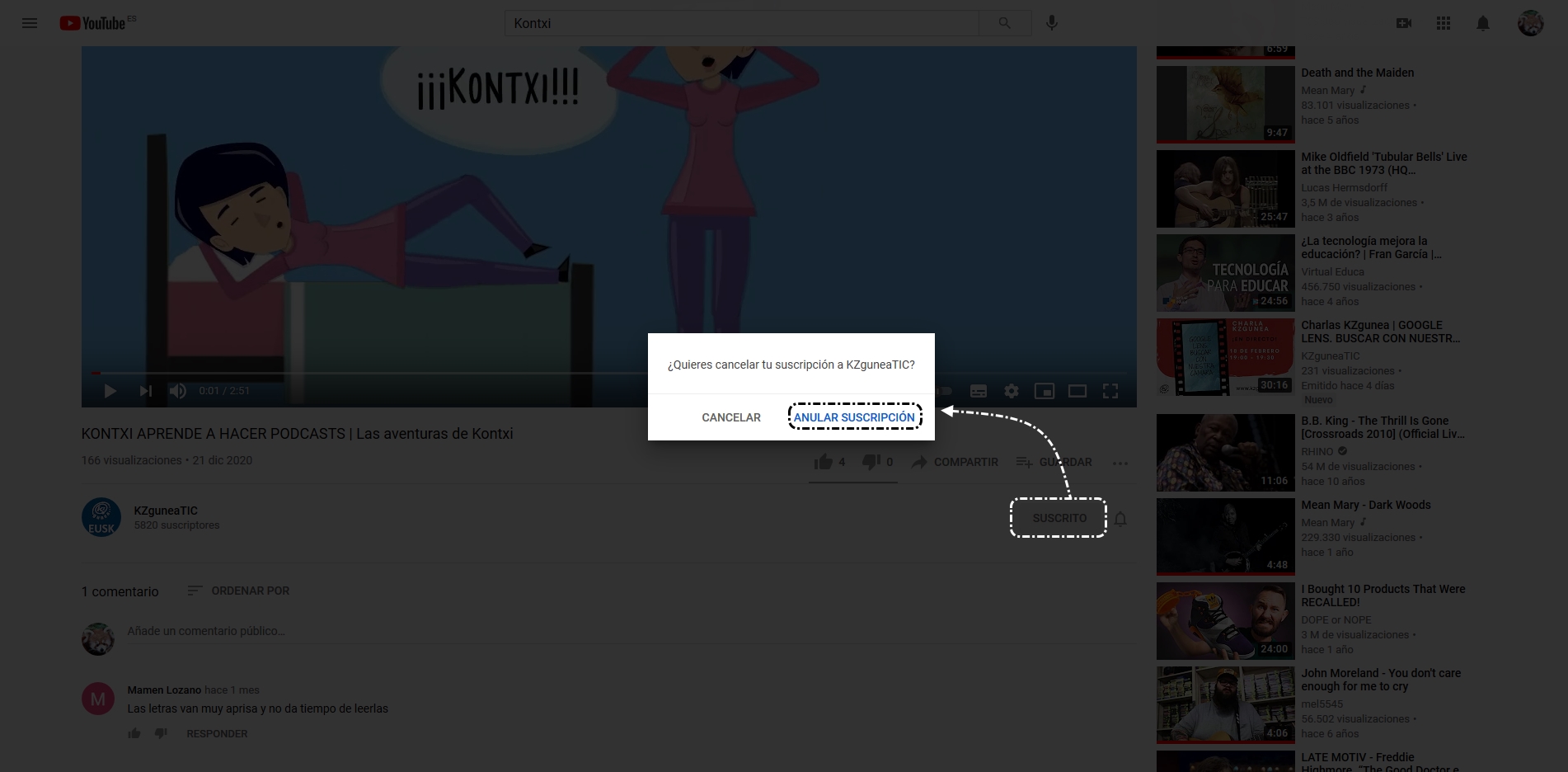This screenshot has height=772, width=1568.
Task: Toggle channel notification bell beside Suscrito
Action: tap(1120, 519)
